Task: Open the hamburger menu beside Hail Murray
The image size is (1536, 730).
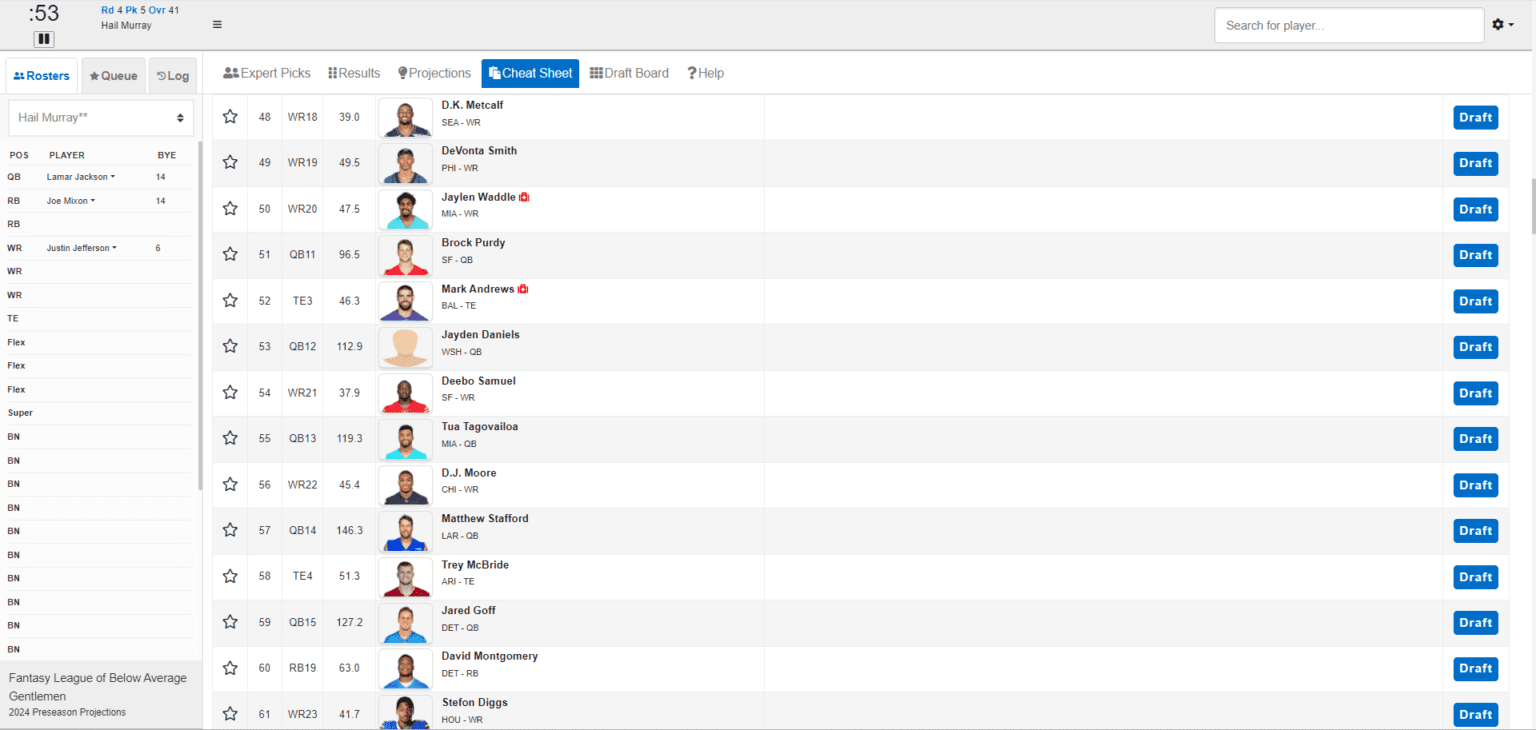Action: 217,24
